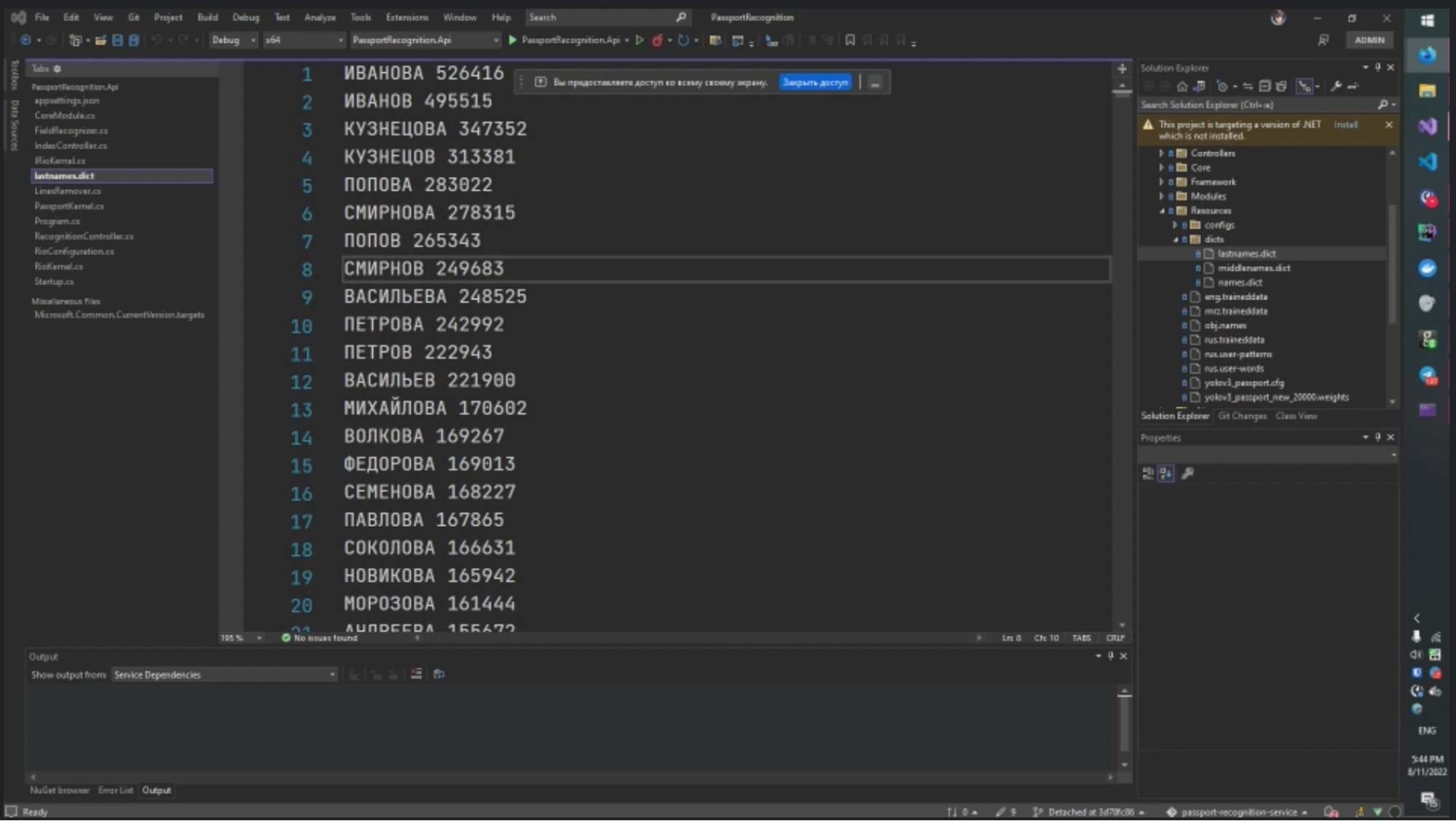Open the Show output from dropdown
The image size is (1456, 821).
click(x=225, y=675)
